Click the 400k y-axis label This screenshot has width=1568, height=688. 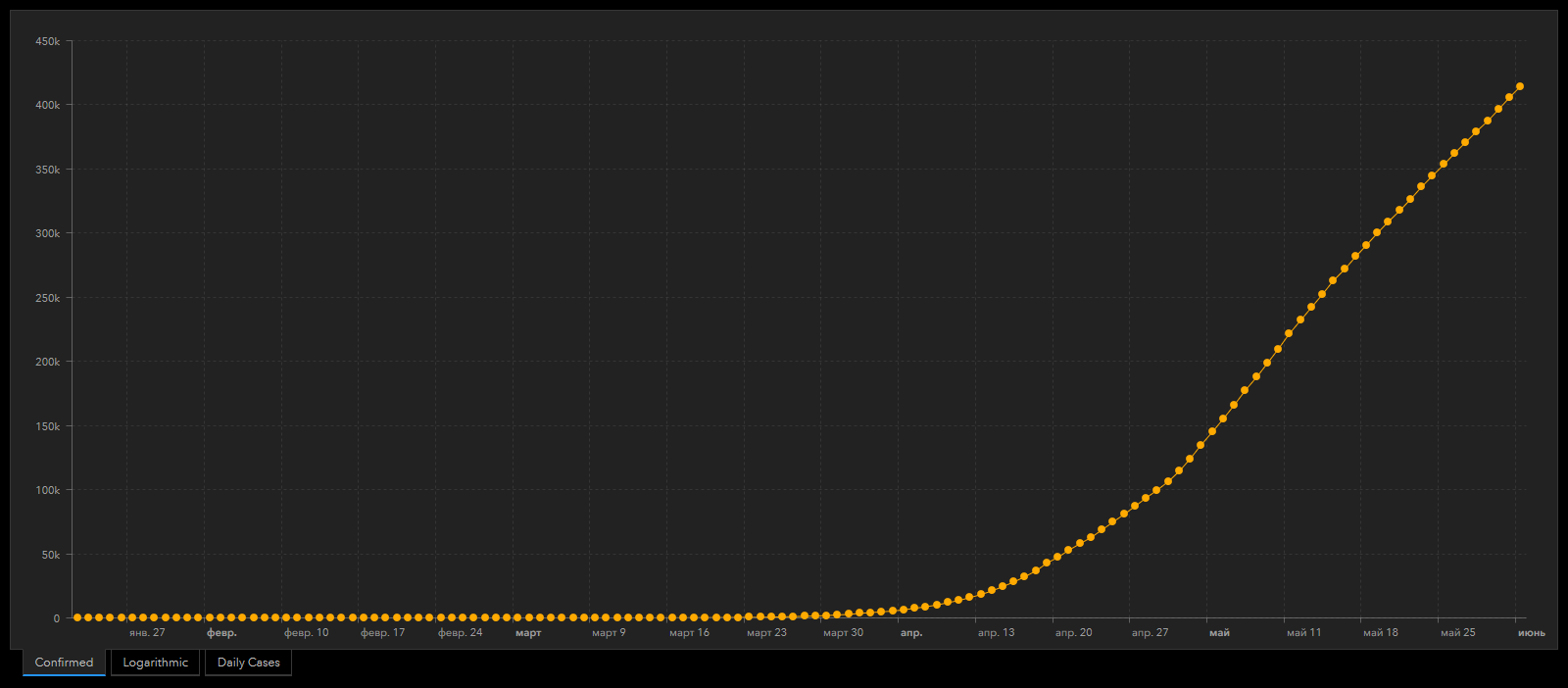[47, 105]
